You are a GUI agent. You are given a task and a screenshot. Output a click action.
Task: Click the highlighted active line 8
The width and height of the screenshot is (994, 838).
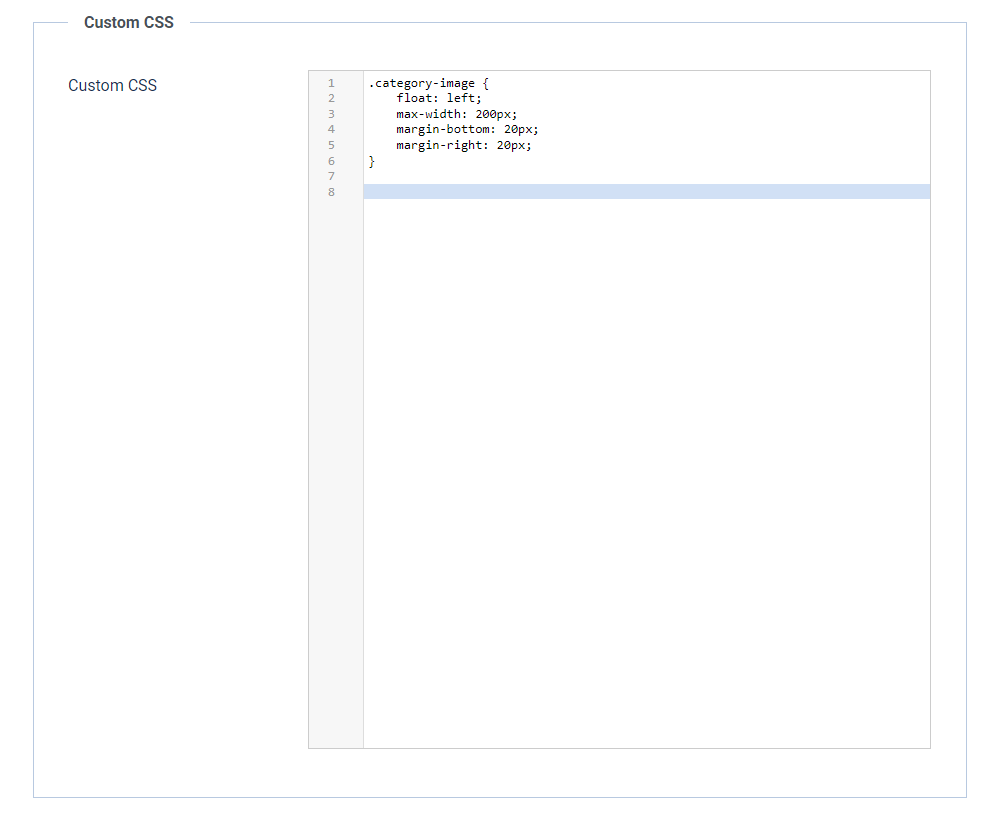(640, 192)
